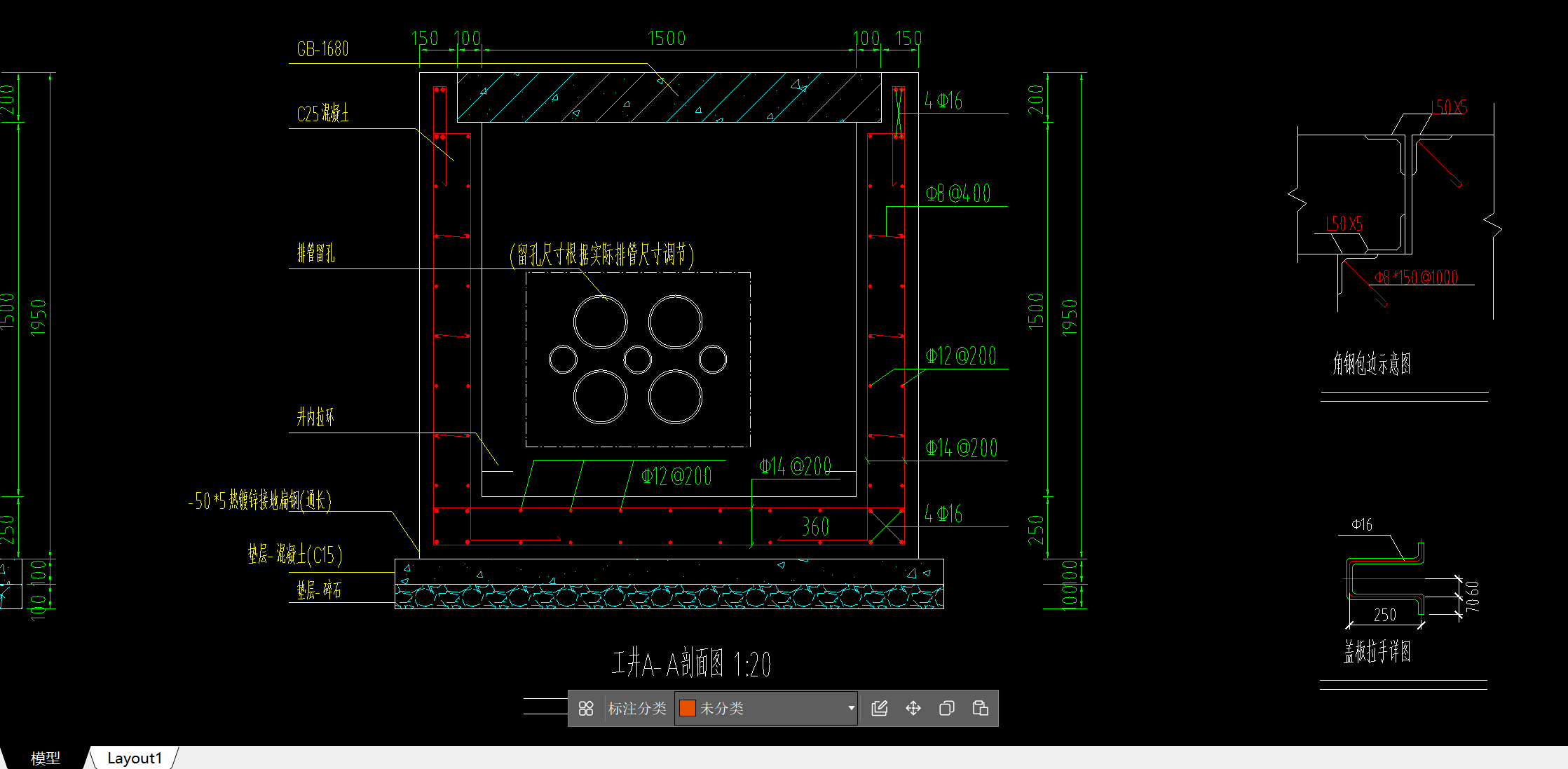Screen dimensions: 1568x769
Task: Select the C25混凝土 annotation text
Action: (x=322, y=114)
